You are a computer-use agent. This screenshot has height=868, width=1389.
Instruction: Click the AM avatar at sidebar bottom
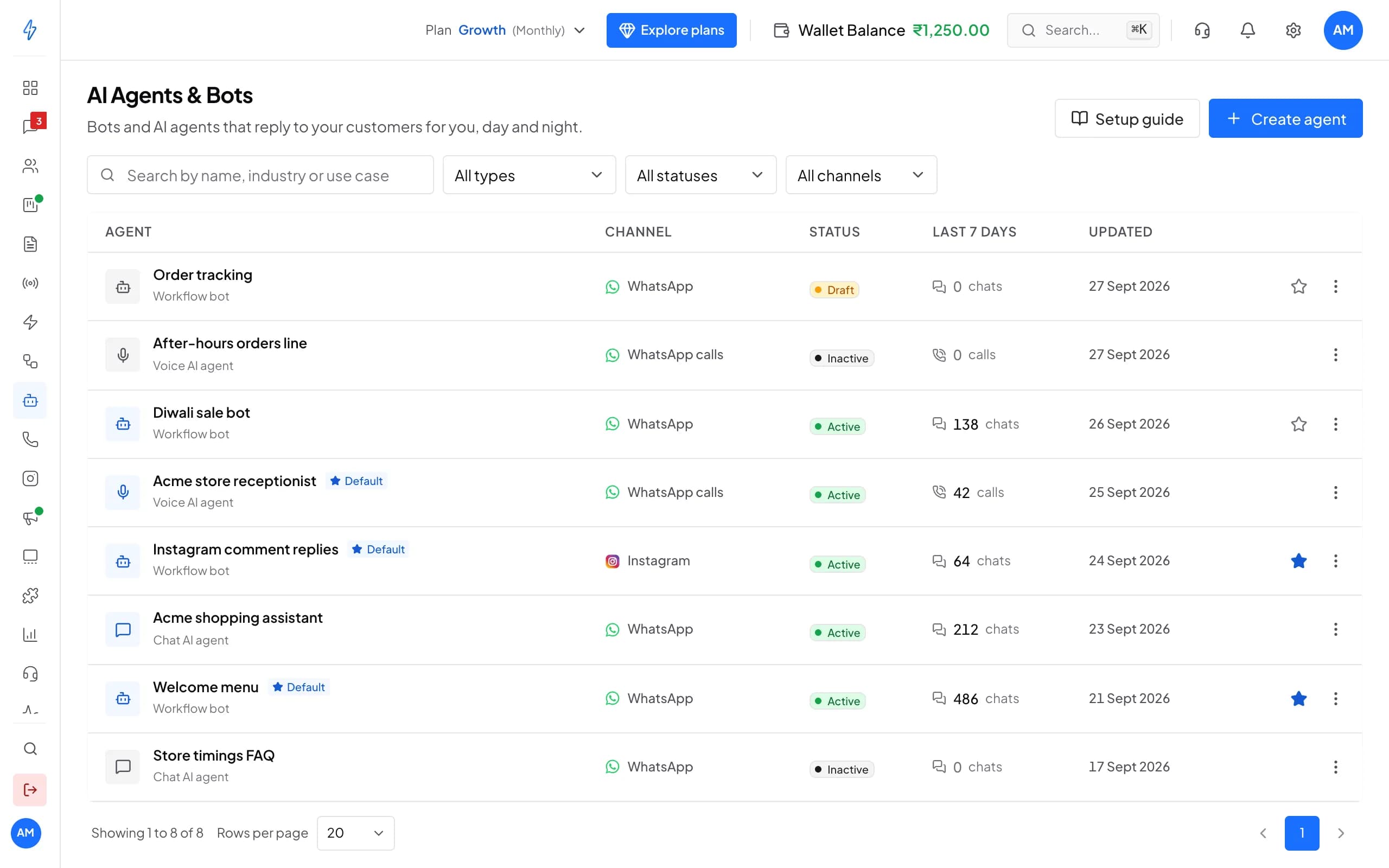click(26, 833)
